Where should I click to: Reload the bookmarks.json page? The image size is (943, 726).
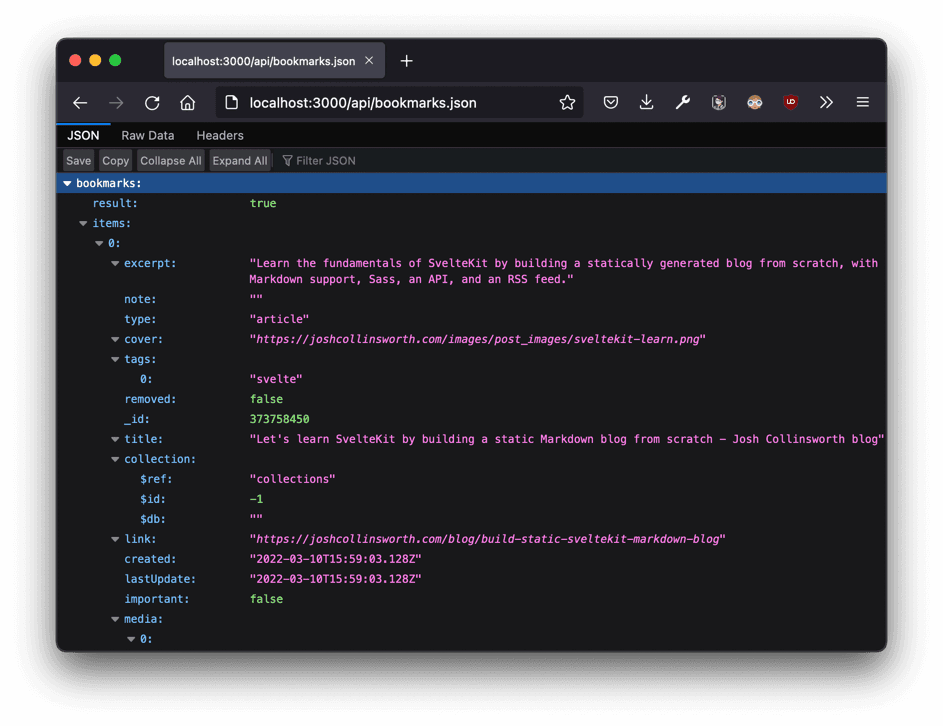click(x=152, y=103)
